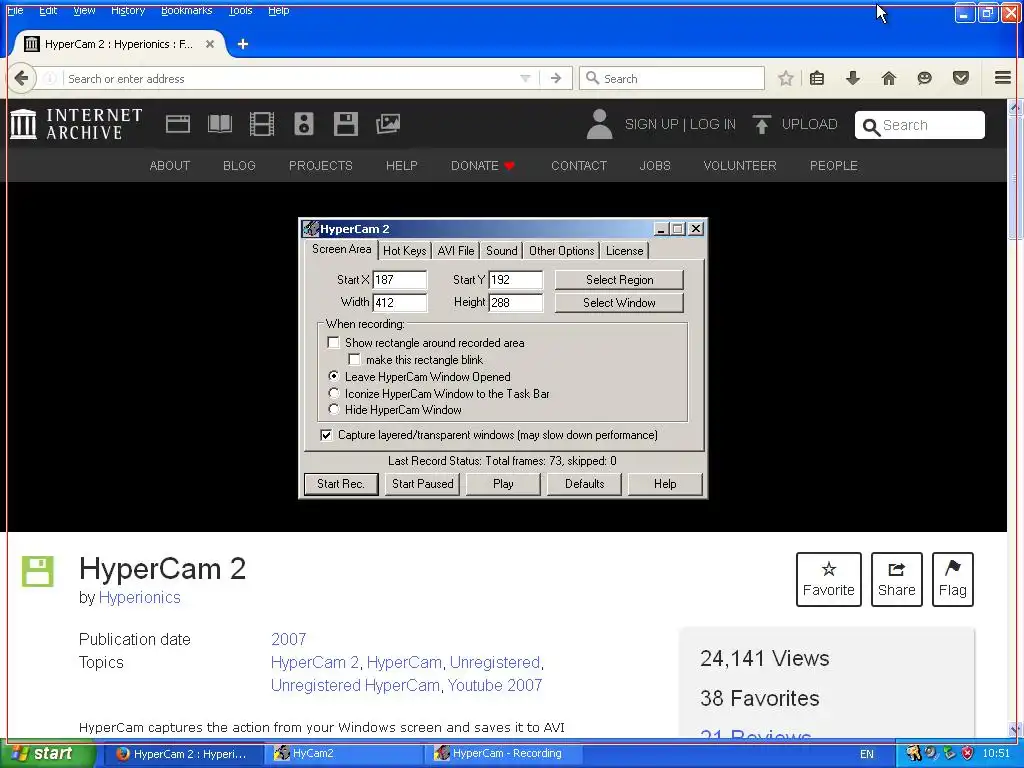This screenshot has width=1024, height=768.
Task: Click the Start X input field
Action: [400, 280]
